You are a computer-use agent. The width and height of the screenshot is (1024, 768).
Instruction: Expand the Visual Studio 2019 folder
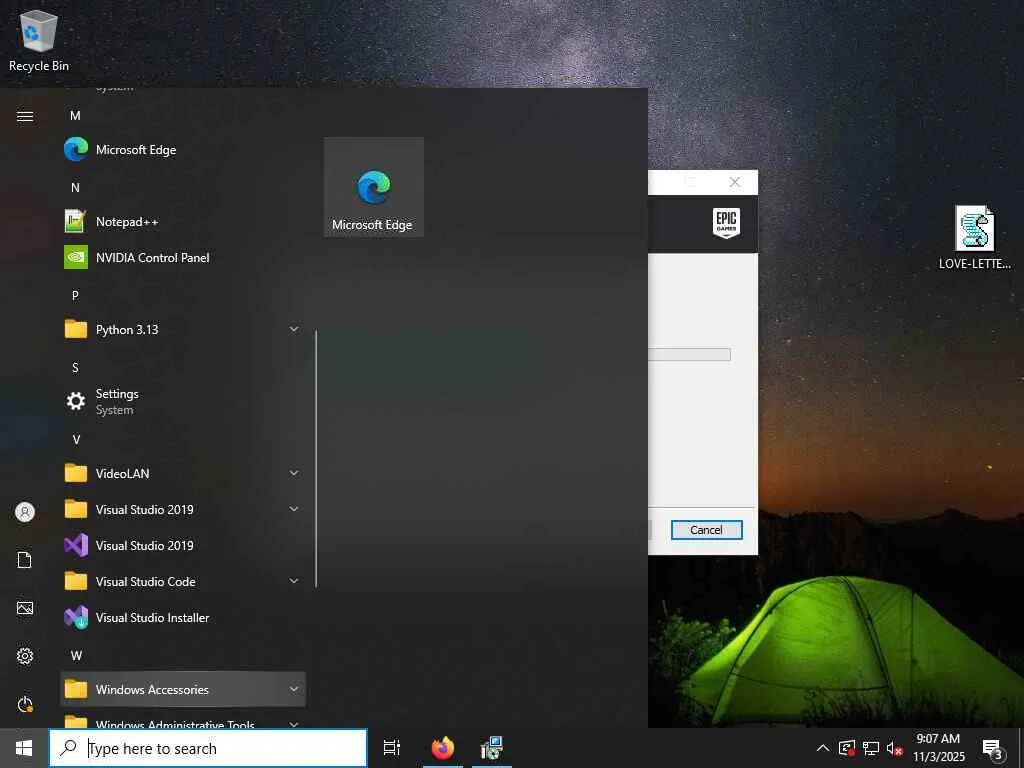[183, 509]
